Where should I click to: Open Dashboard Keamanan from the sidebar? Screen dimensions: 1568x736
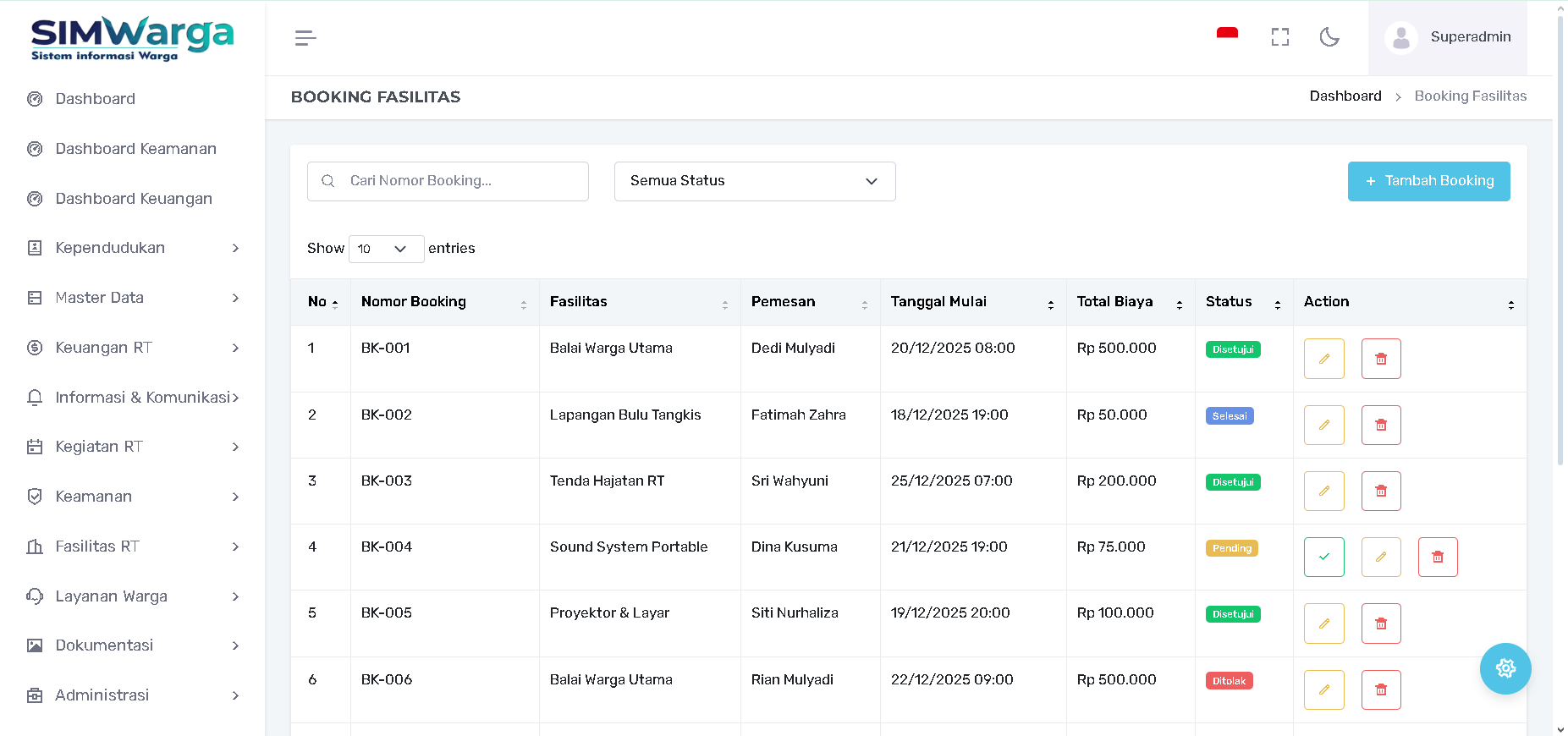coord(135,149)
